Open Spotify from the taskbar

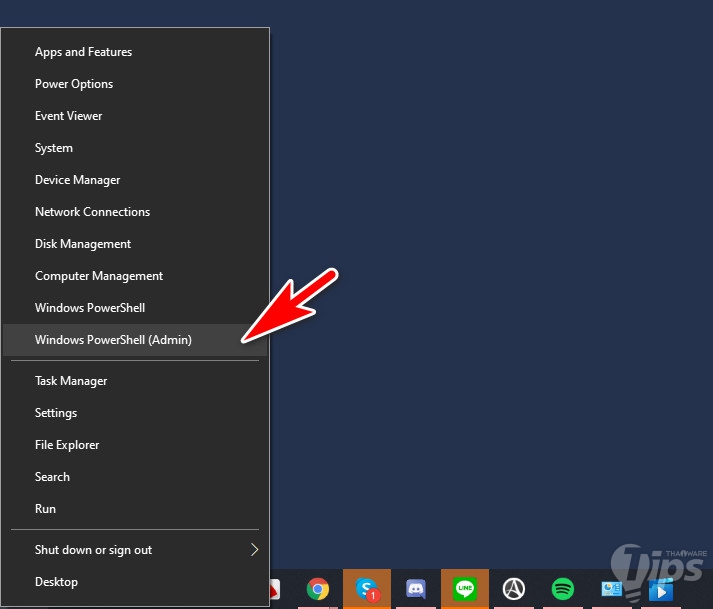click(562, 589)
